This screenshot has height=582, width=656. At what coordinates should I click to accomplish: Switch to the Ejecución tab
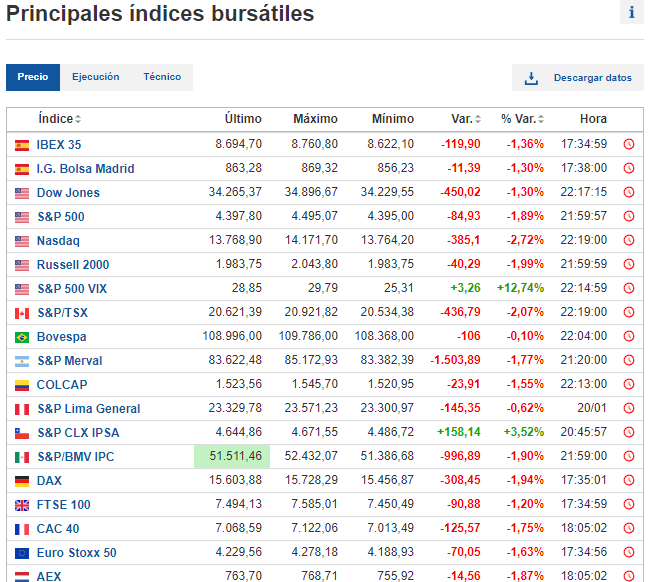tap(95, 77)
